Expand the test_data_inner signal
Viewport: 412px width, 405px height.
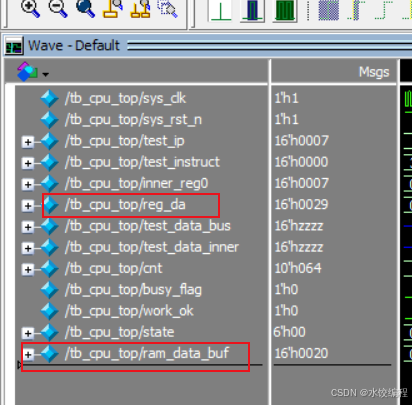28,248
